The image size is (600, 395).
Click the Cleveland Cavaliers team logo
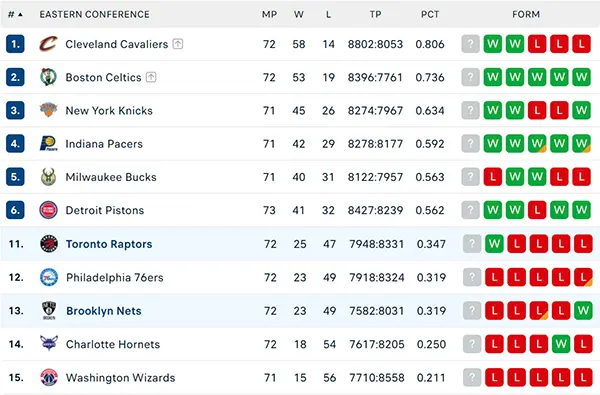coord(49,44)
